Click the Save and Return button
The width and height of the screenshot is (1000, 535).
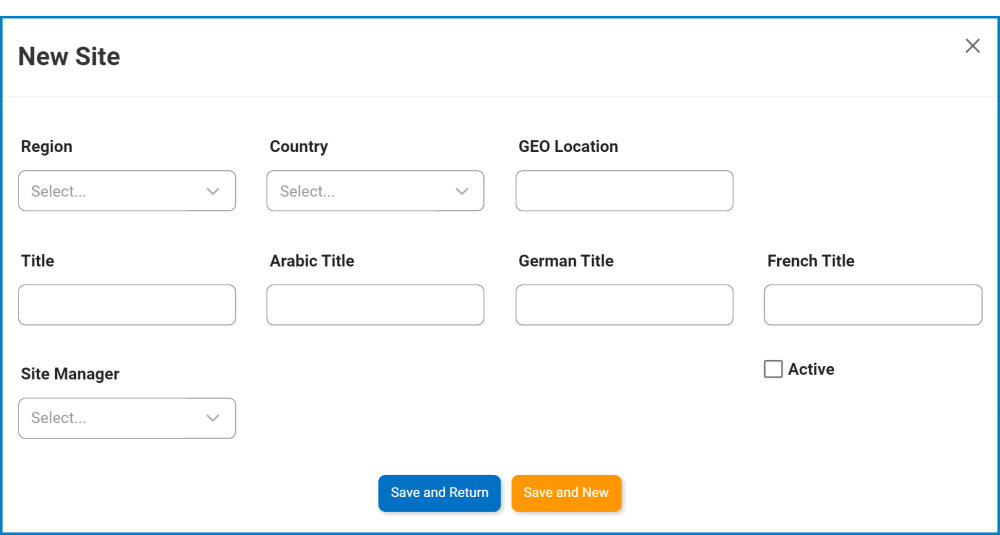coord(439,493)
